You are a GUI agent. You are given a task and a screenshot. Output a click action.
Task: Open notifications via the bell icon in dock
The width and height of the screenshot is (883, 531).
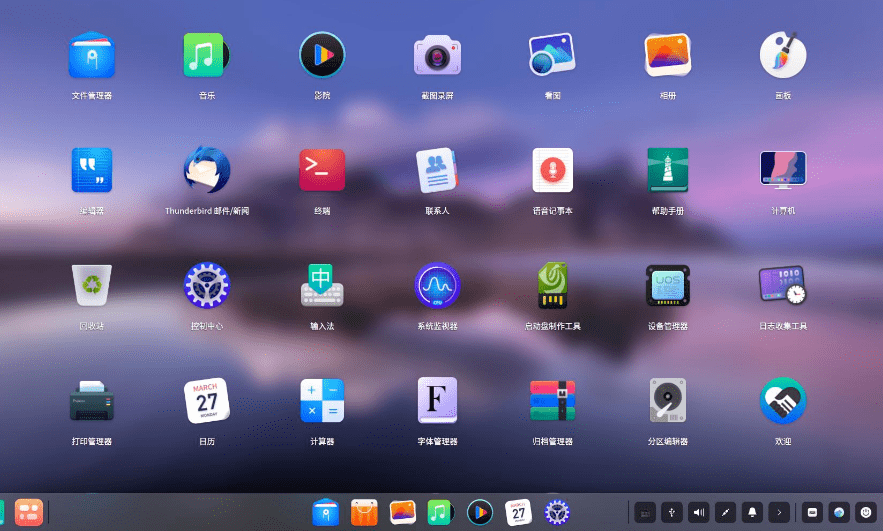[x=753, y=512]
